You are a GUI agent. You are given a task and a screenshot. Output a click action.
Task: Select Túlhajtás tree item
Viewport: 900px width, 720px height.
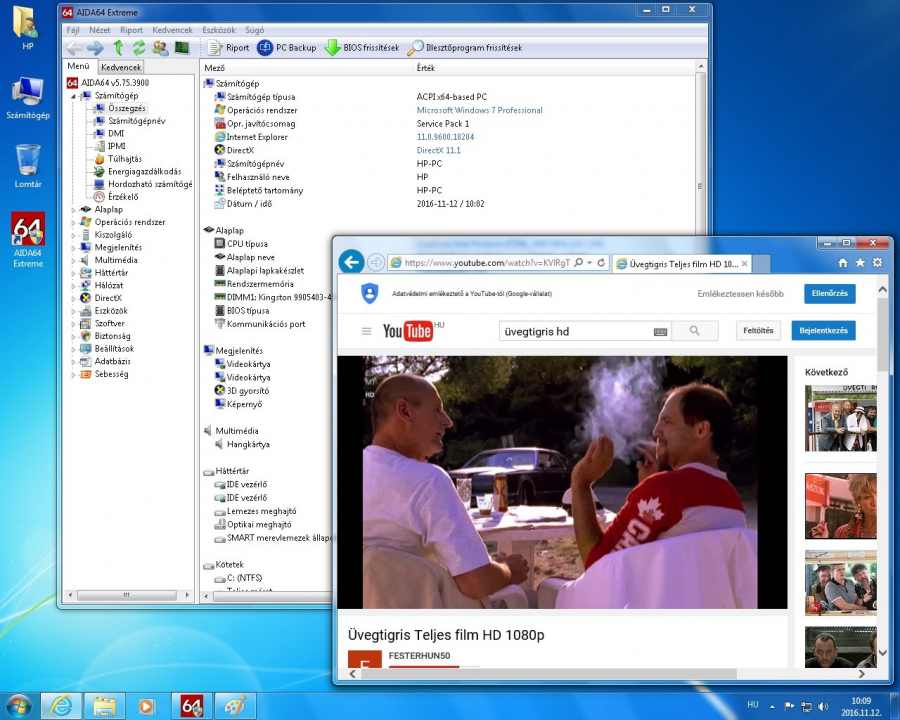tap(125, 158)
